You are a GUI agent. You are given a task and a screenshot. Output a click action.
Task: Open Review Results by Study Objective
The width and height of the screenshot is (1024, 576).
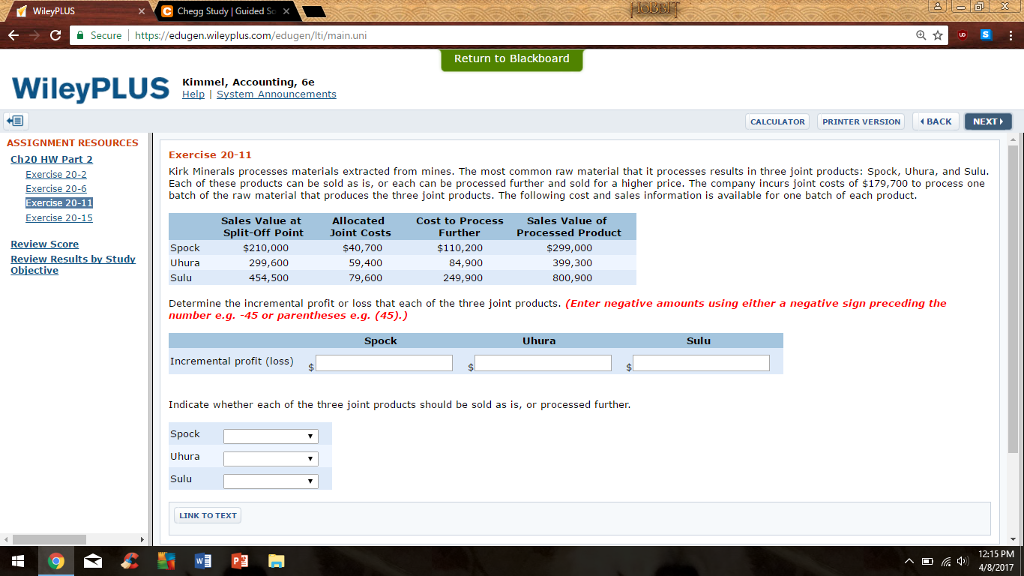[x=73, y=264]
